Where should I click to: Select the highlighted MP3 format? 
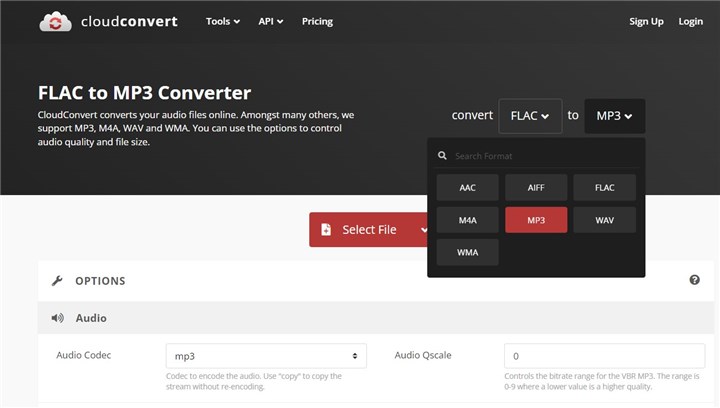pyautogui.click(x=536, y=220)
